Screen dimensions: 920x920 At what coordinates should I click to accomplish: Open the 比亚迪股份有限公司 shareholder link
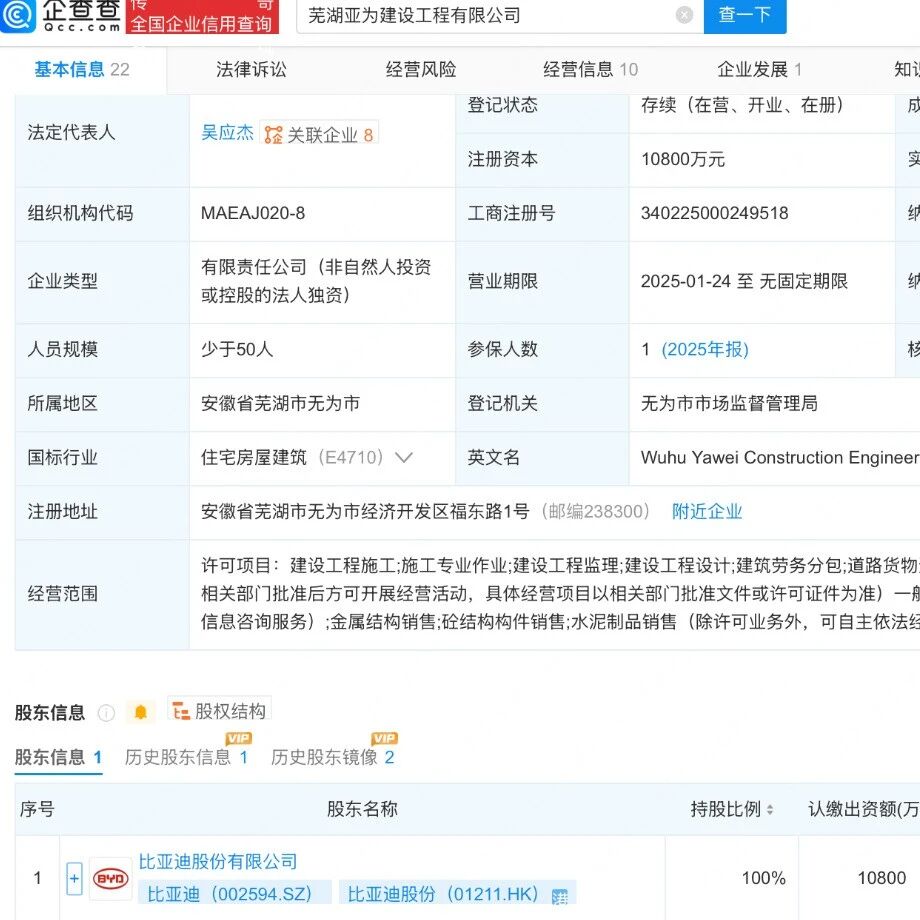[x=218, y=861]
